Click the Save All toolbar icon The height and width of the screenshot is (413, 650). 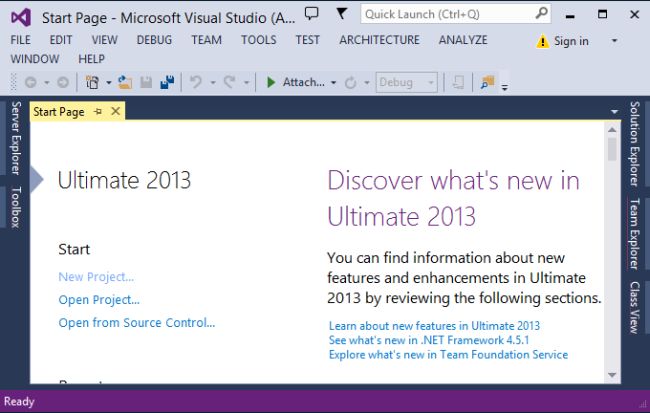coord(167,83)
